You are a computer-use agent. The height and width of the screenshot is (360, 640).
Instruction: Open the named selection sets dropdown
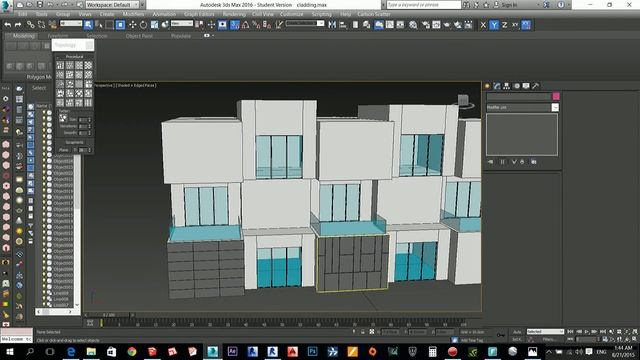tap(304, 24)
